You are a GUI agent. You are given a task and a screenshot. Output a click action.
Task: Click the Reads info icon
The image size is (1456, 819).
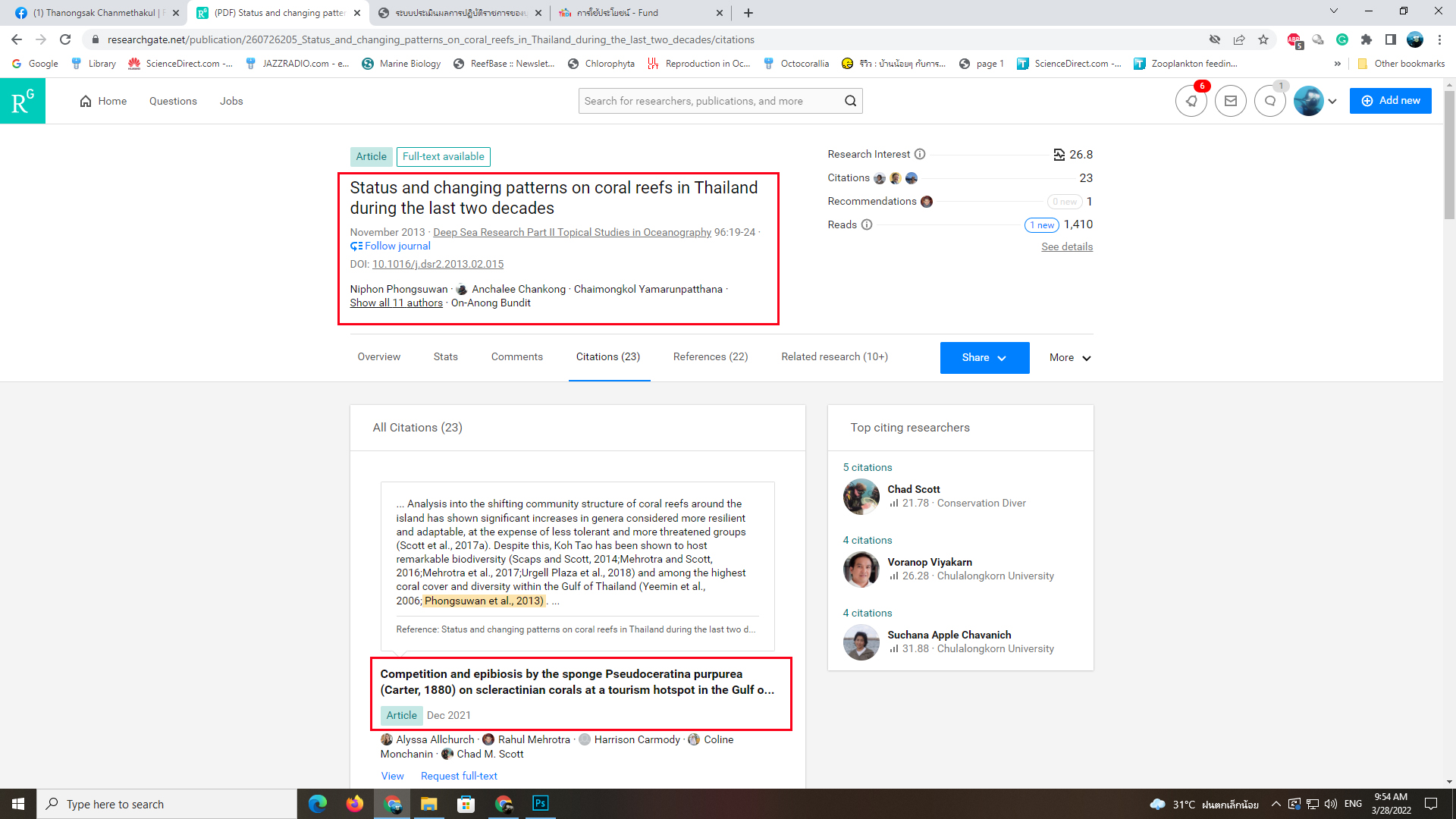867,224
